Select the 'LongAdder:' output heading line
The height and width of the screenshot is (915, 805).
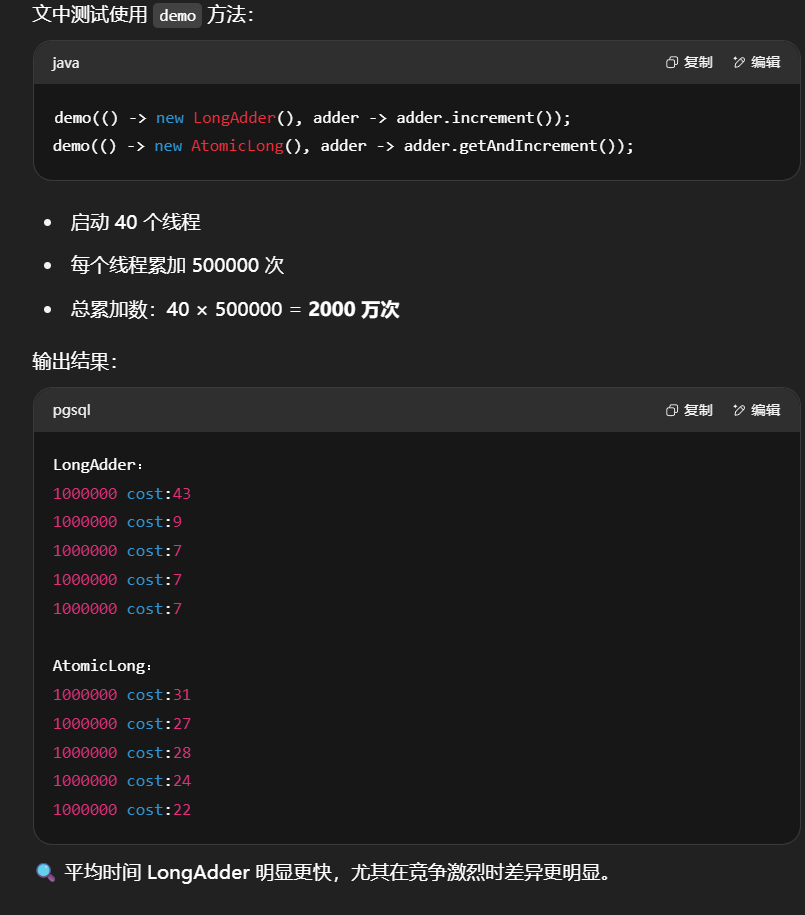[98, 465]
